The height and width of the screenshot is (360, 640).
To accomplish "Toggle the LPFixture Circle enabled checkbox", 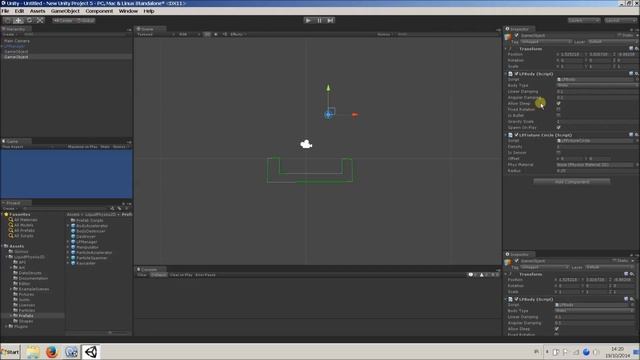I will tap(516, 135).
